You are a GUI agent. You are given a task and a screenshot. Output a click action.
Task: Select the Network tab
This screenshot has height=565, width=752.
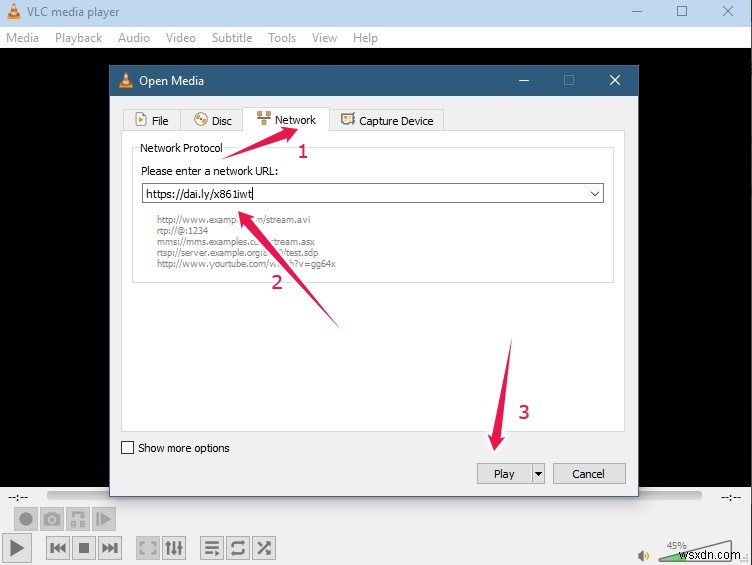point(286,119)
